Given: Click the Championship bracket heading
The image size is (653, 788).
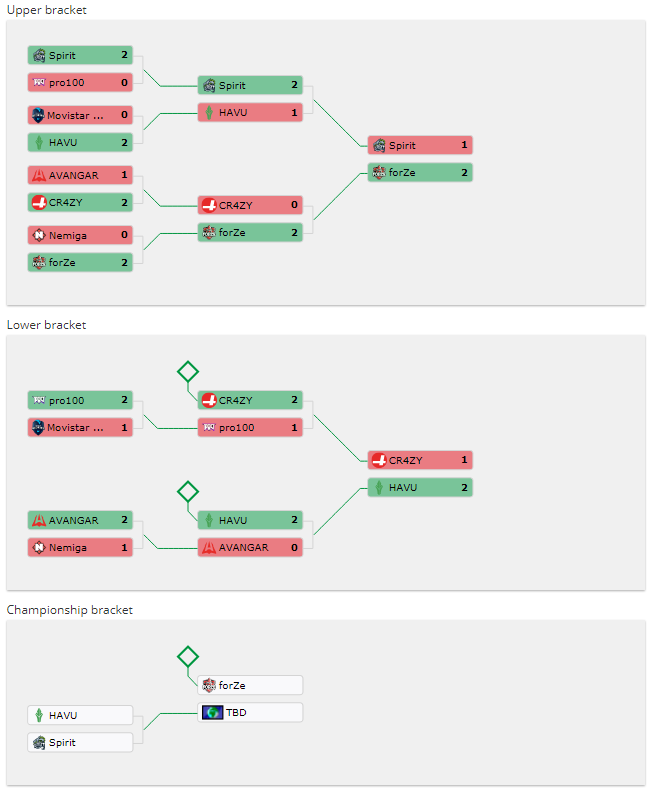Looking at the screenshot, I should point(70,610).
